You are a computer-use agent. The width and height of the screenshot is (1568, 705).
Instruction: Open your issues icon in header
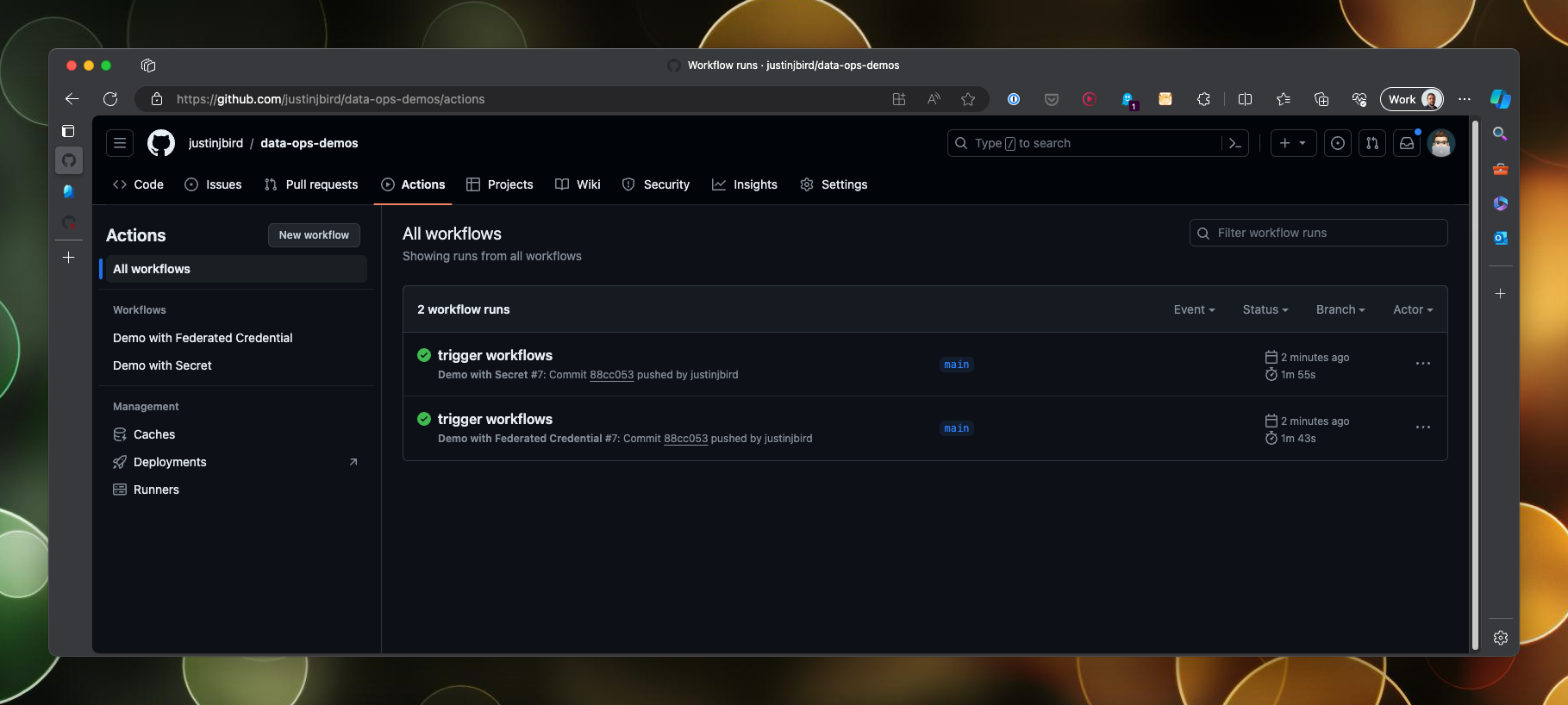[x=1338, y=143]
